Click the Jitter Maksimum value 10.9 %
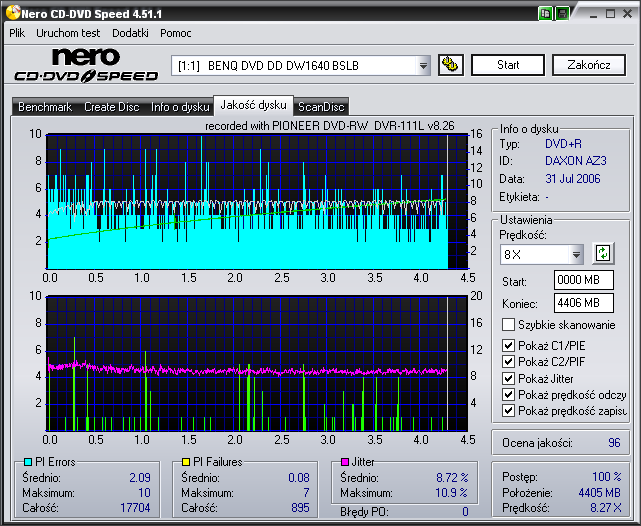This screenshot has height=526, width=641. [451, 493]
